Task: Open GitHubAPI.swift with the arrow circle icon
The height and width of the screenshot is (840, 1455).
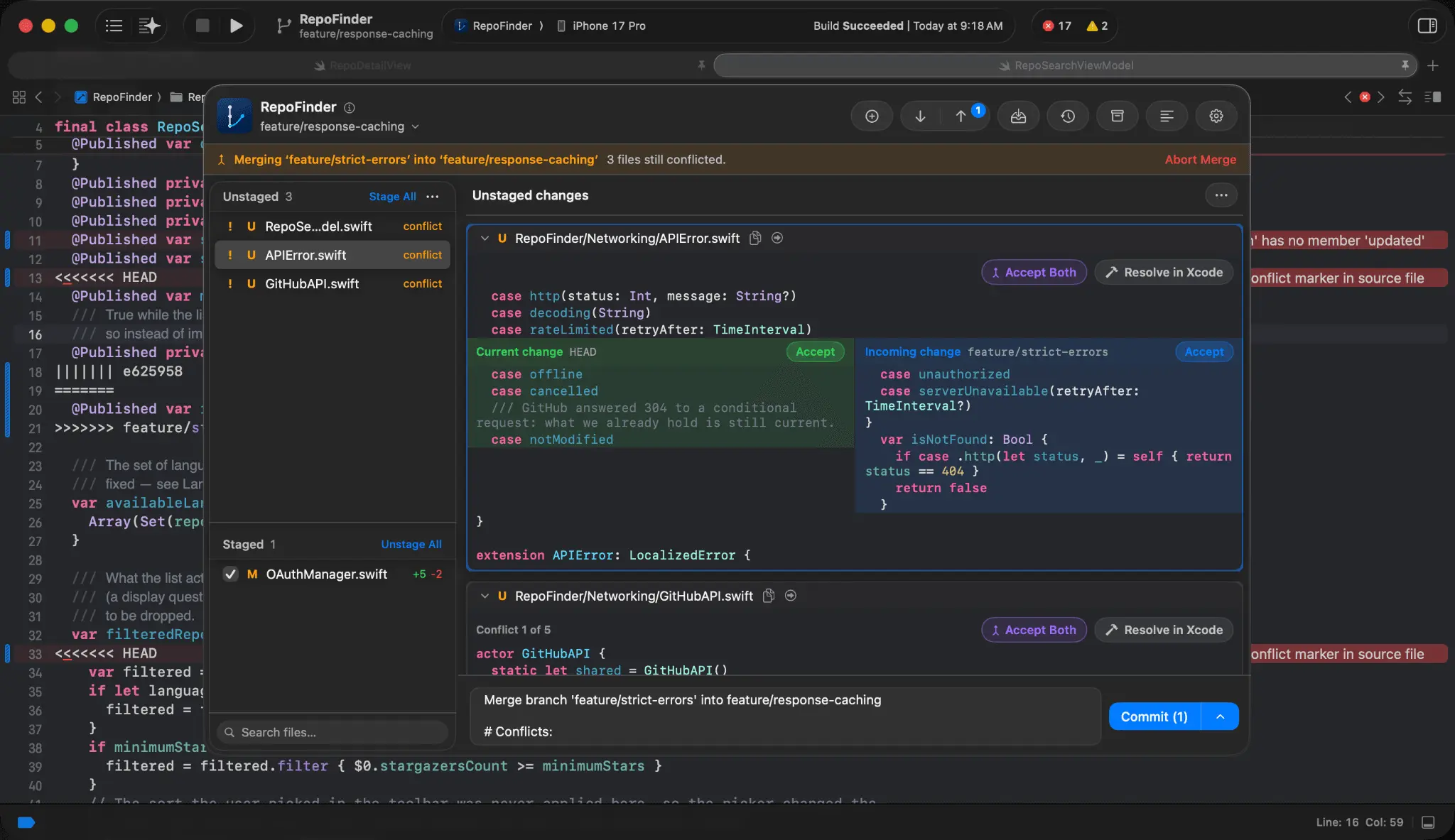Action: click(x=791, y=596)
